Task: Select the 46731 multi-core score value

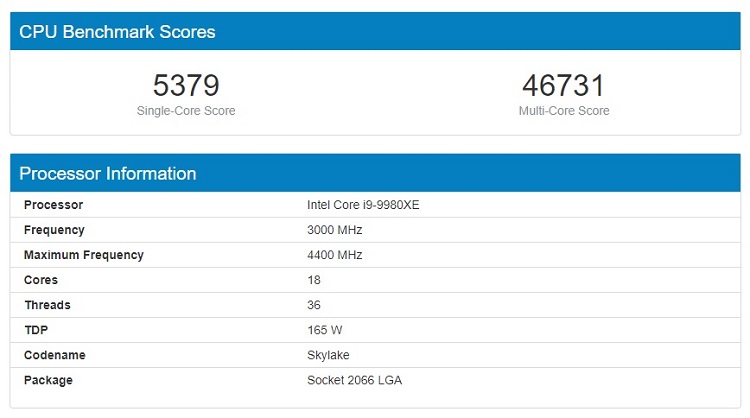Action: 563,85
